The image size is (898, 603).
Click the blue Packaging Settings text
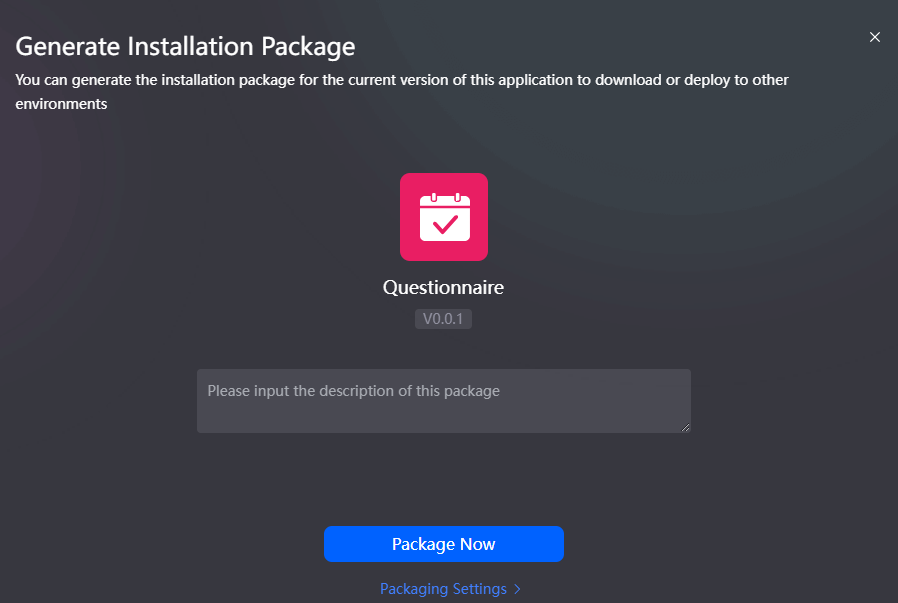443,589
